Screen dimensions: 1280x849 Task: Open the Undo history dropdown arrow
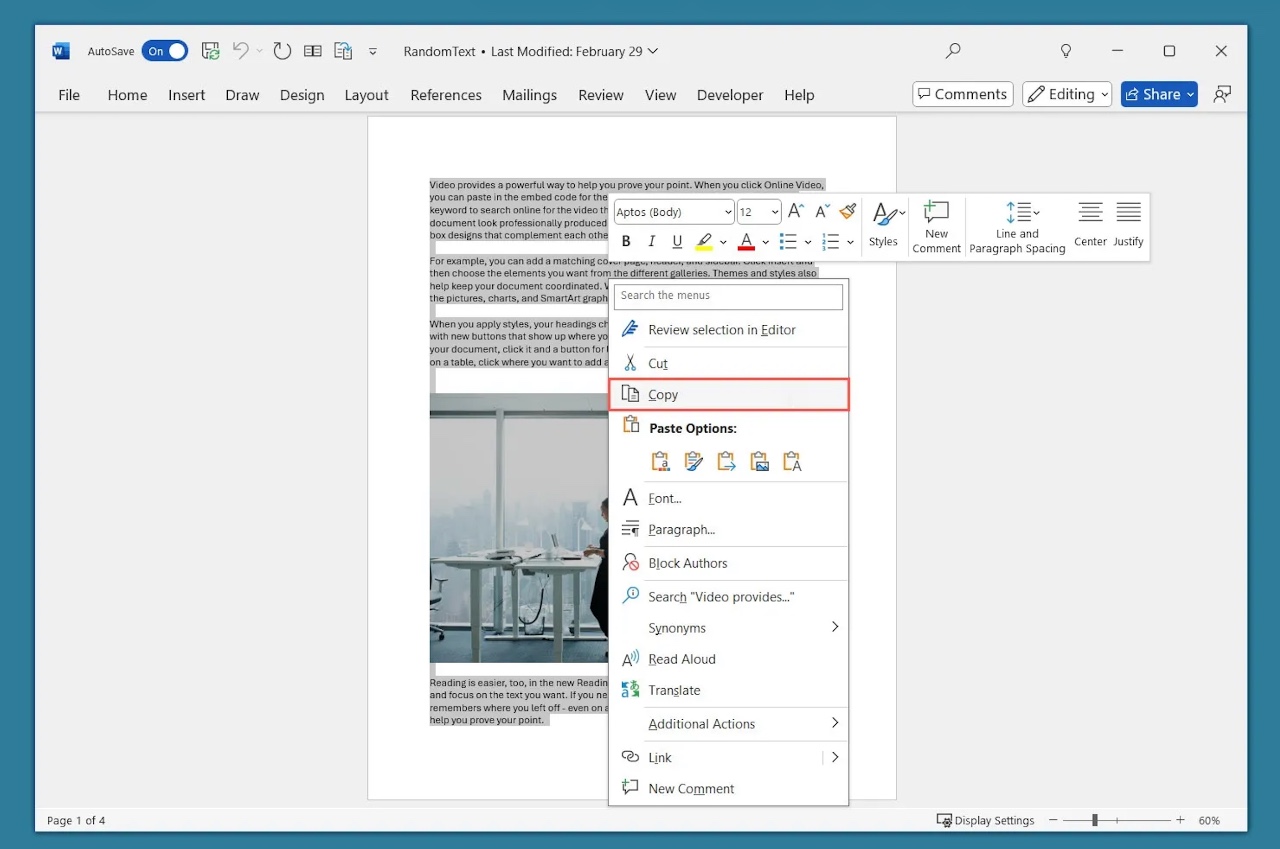click(x=259, y=51)
